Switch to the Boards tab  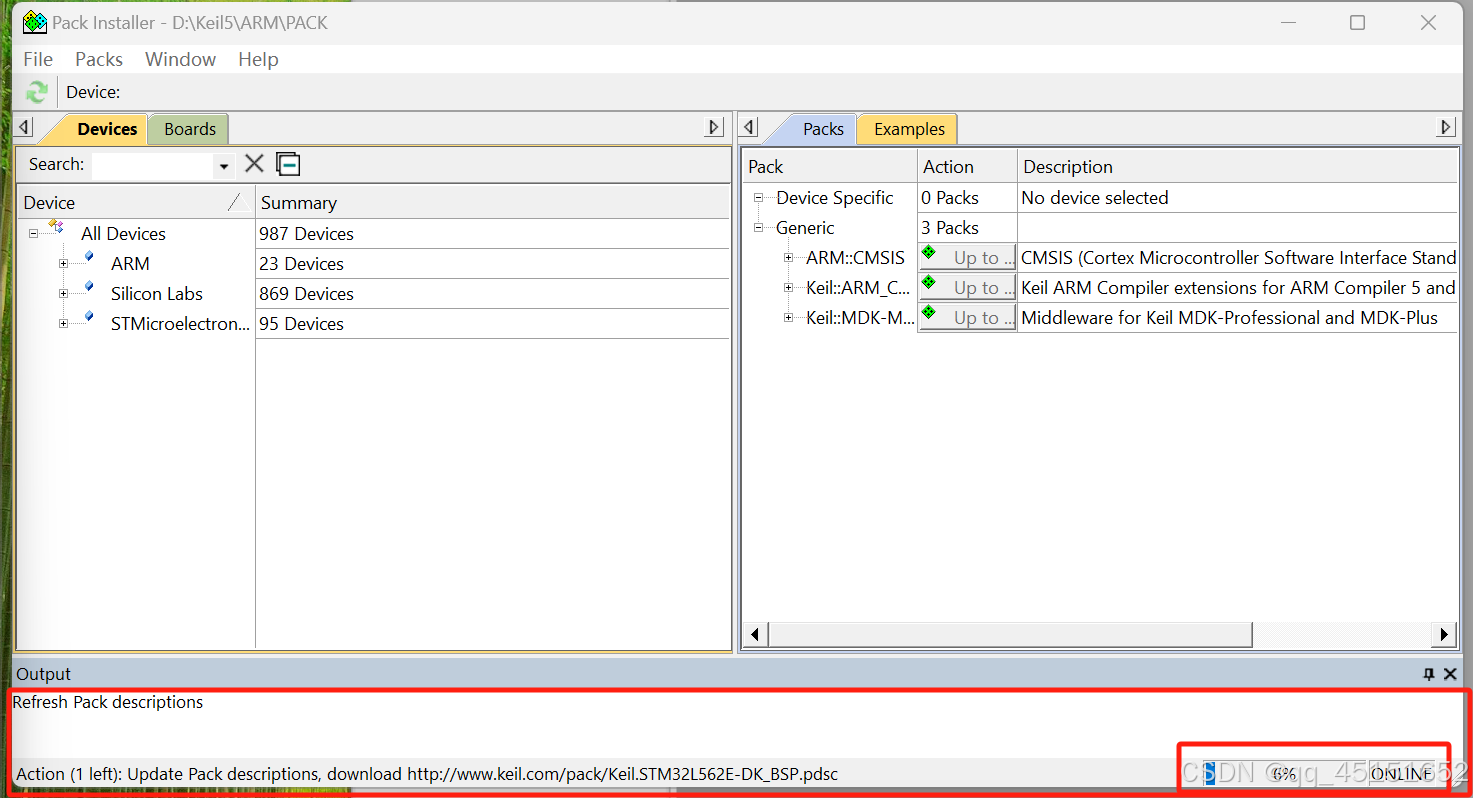tap(190, 129)
